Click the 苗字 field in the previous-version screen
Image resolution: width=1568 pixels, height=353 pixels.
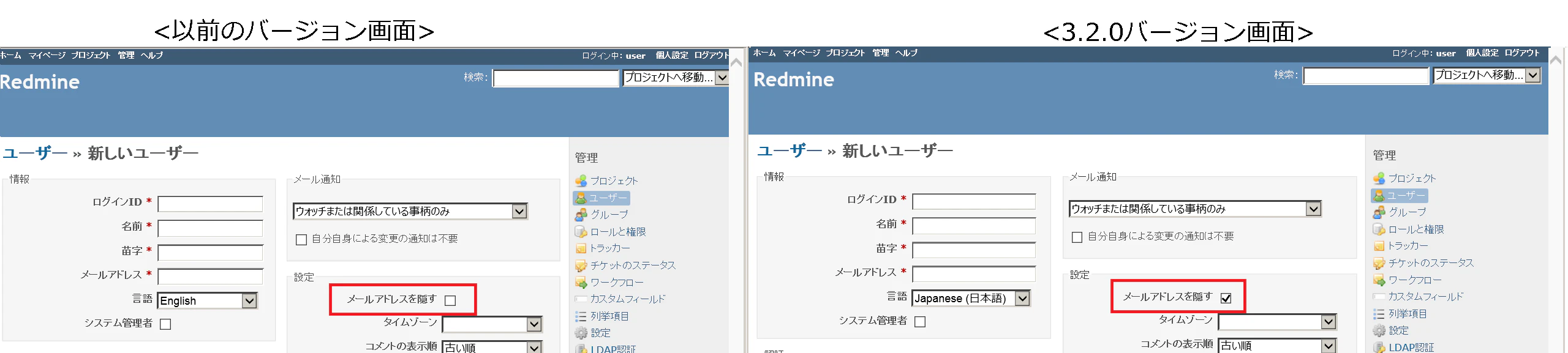210,253
